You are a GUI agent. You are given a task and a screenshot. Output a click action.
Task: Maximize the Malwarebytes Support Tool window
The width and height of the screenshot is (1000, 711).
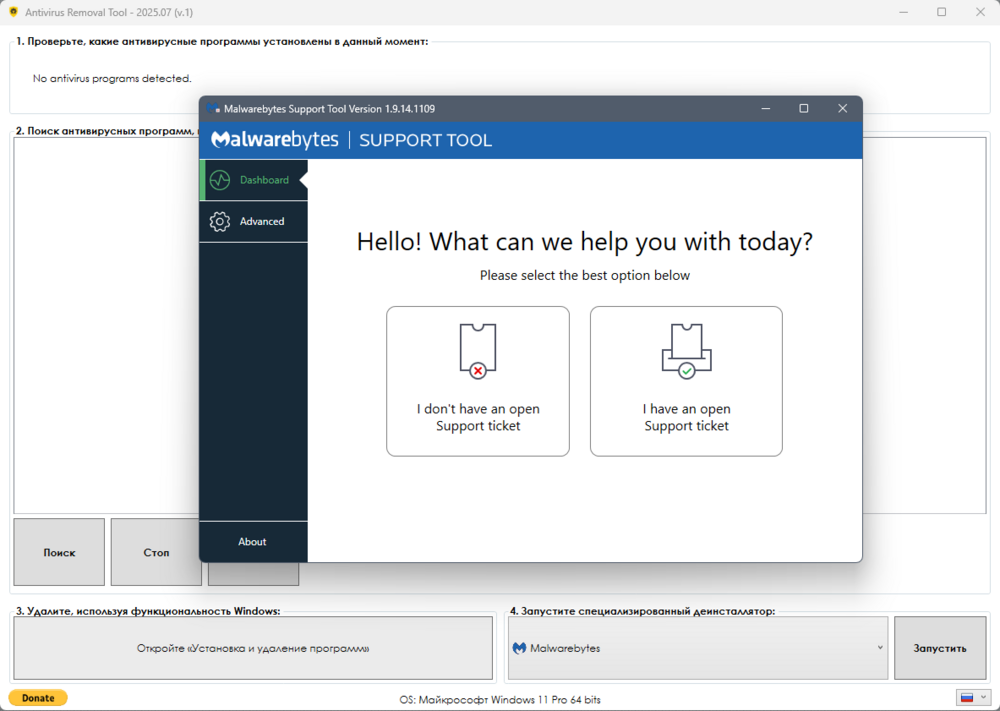coord(803,108)
